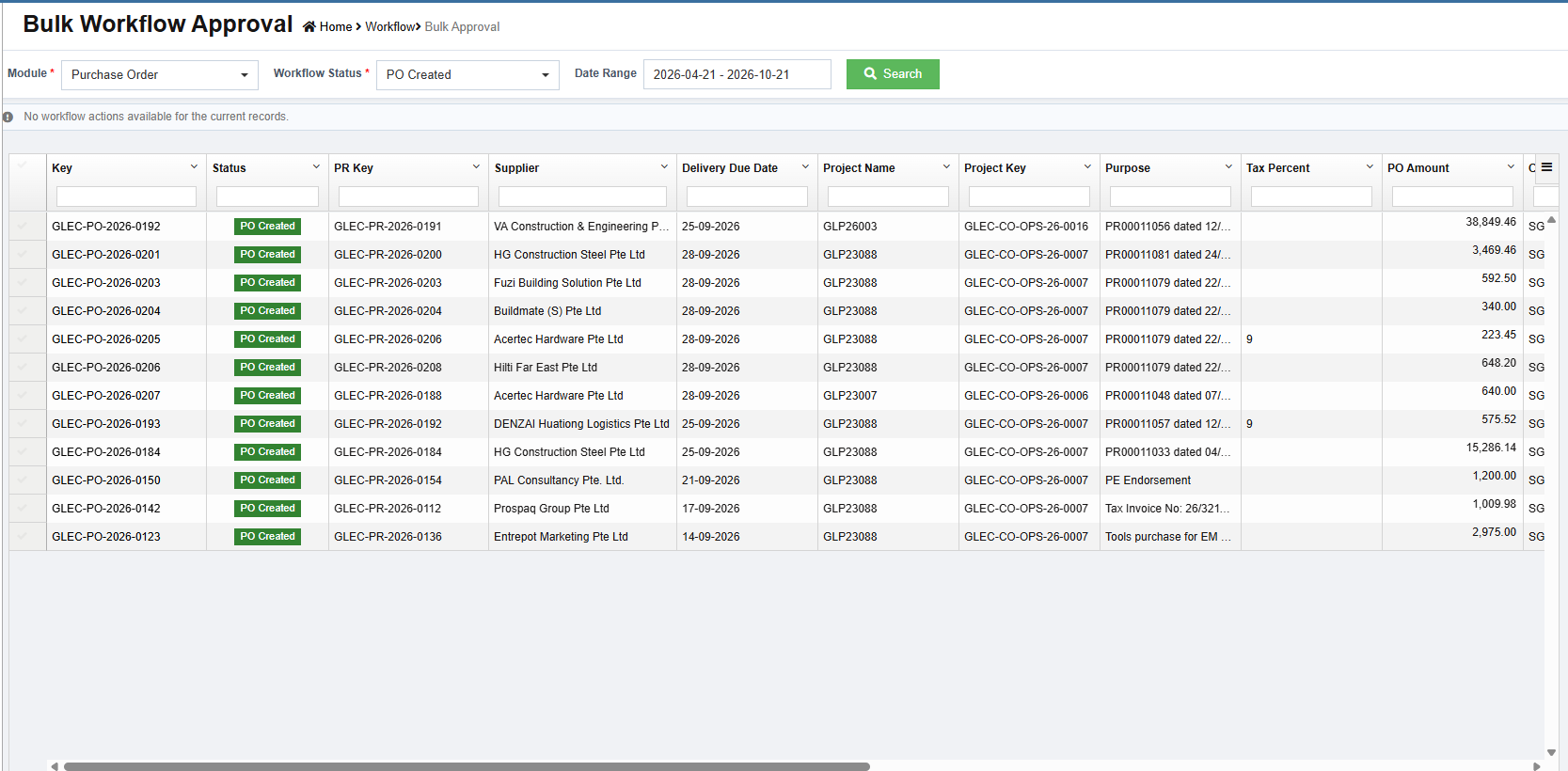Focus the Supplier column filter box
This screenshot has width=1568, height=771.
coord(582,197)
